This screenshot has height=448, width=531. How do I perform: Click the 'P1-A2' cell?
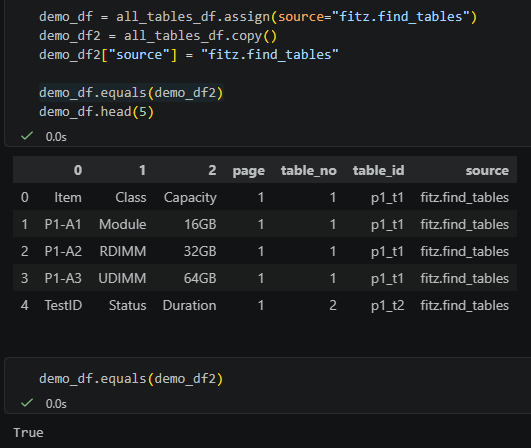63,251
